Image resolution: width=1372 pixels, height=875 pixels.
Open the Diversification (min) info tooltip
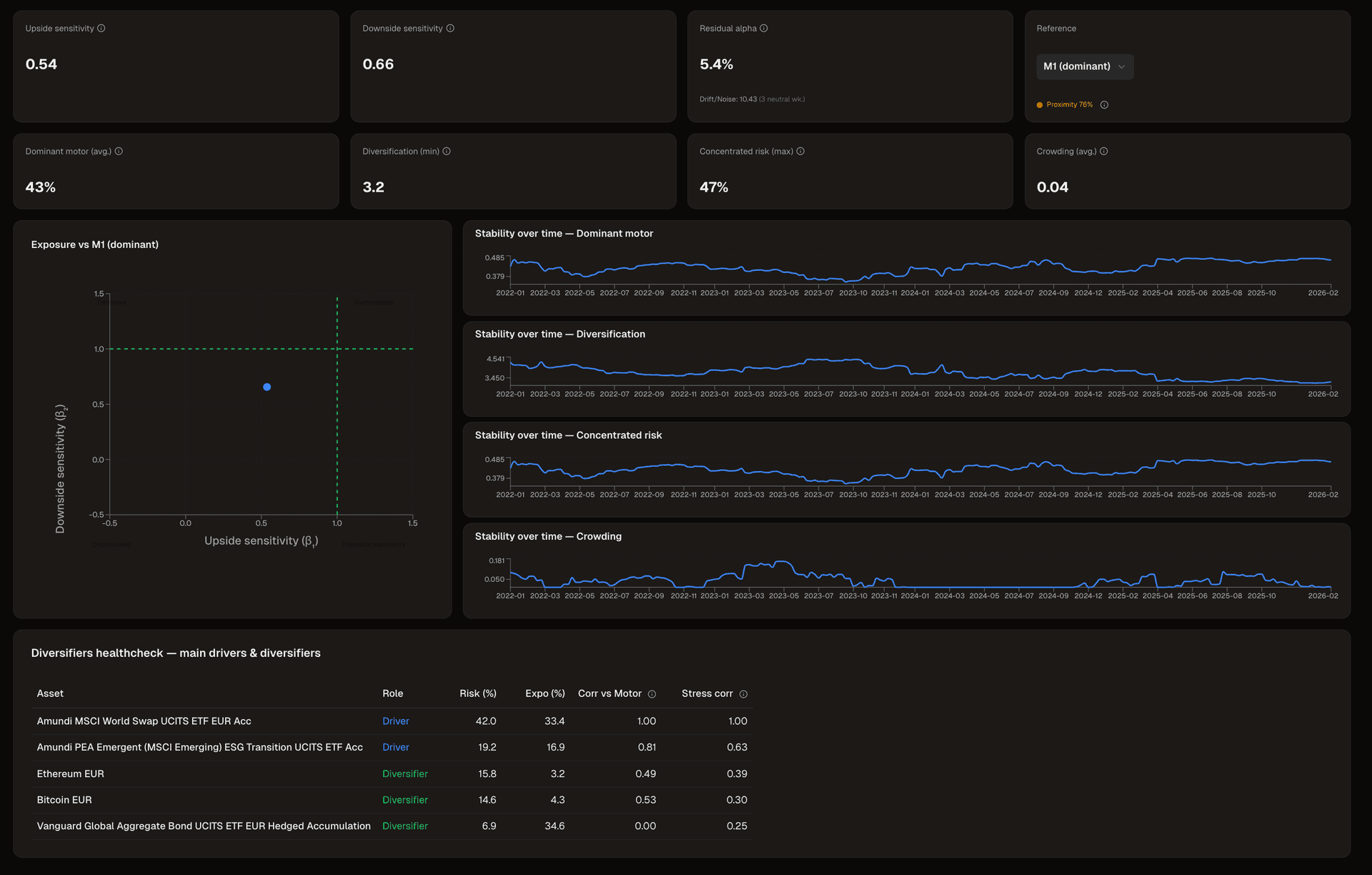pos(446,151)
